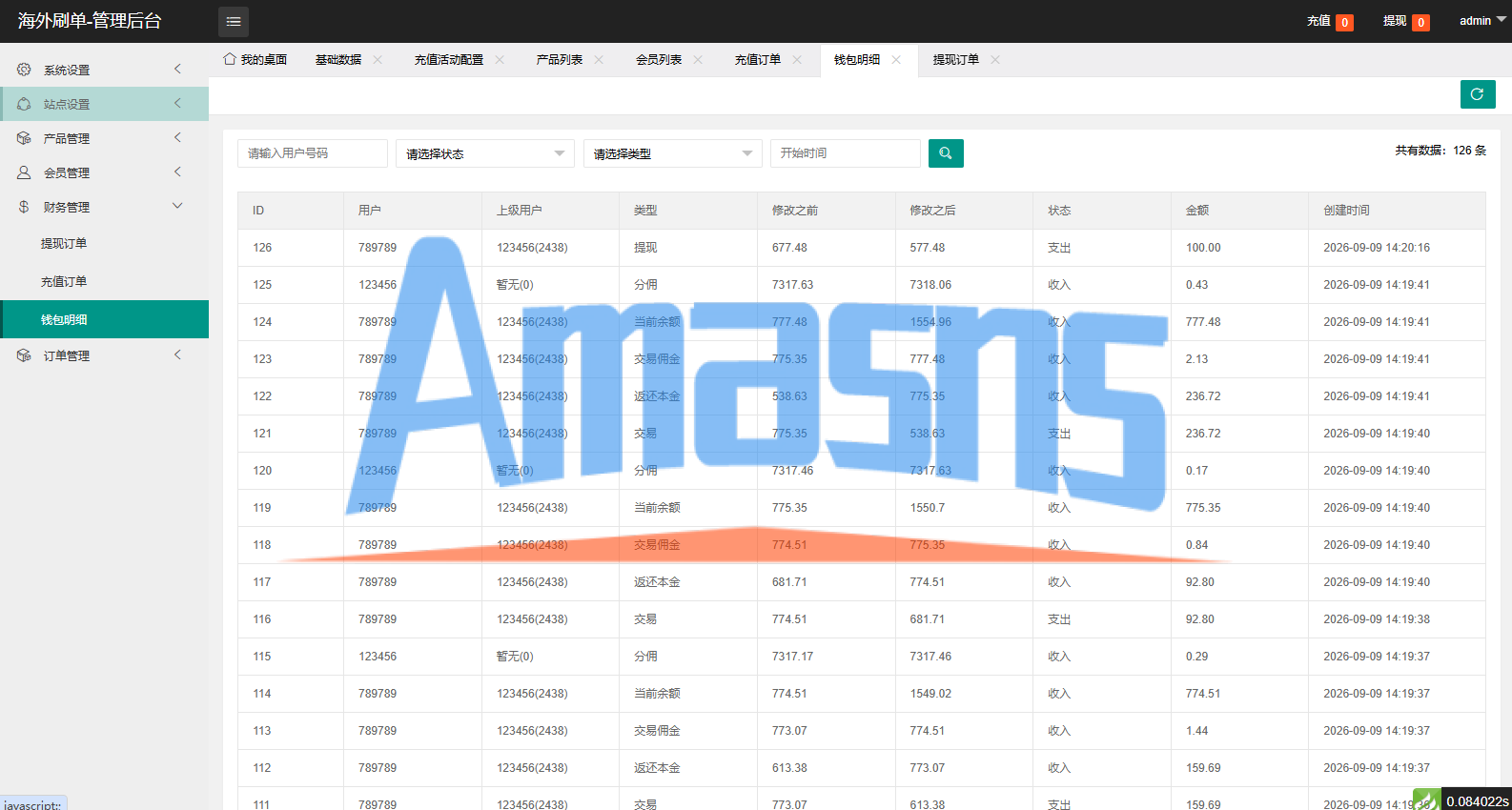Screen dimensions: 1512x810
Task: Close the 会员列表 tab
Action: pyautogui.click(x=698, y=59)
